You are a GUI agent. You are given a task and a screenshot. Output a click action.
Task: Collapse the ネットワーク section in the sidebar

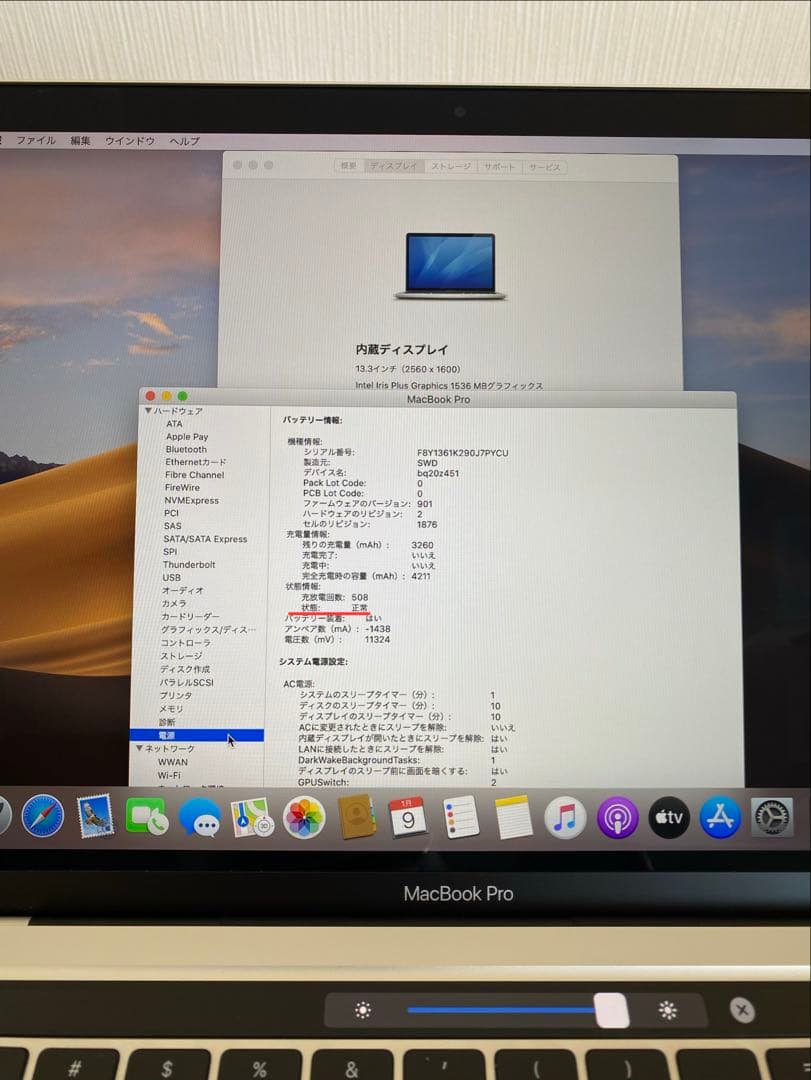coord(141,747)
